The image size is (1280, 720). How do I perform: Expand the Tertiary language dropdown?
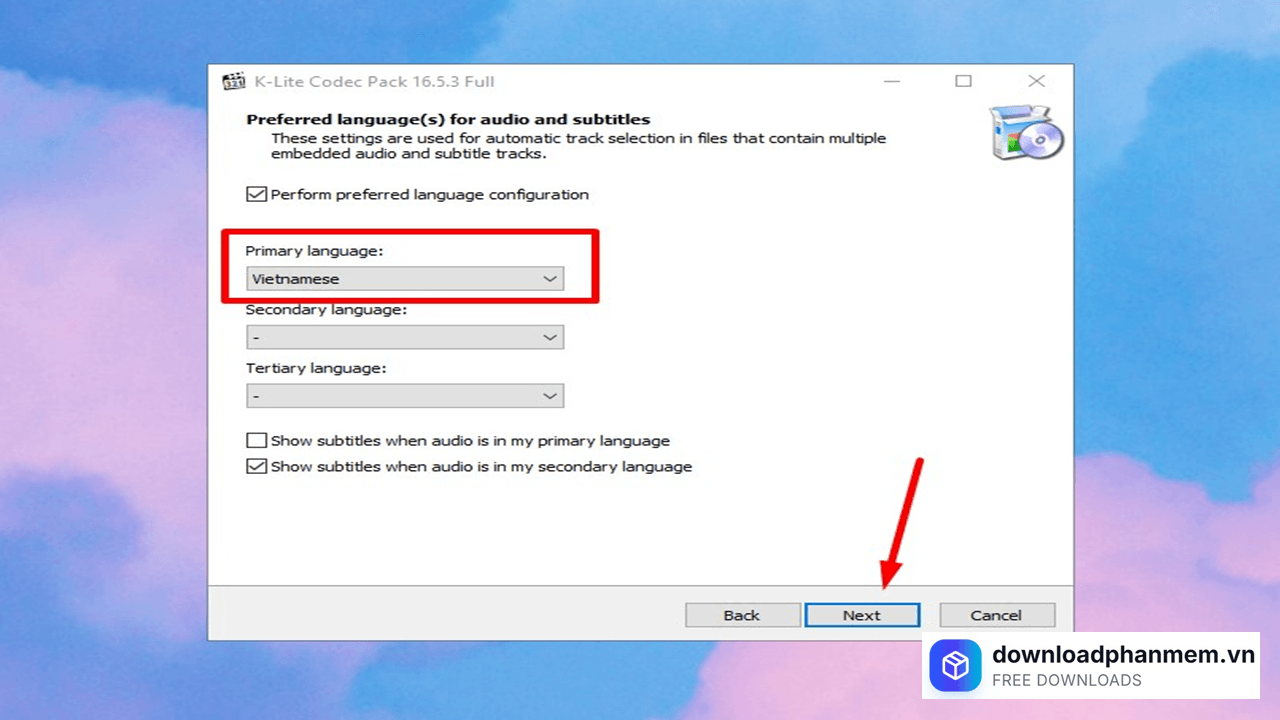[405, 396]
